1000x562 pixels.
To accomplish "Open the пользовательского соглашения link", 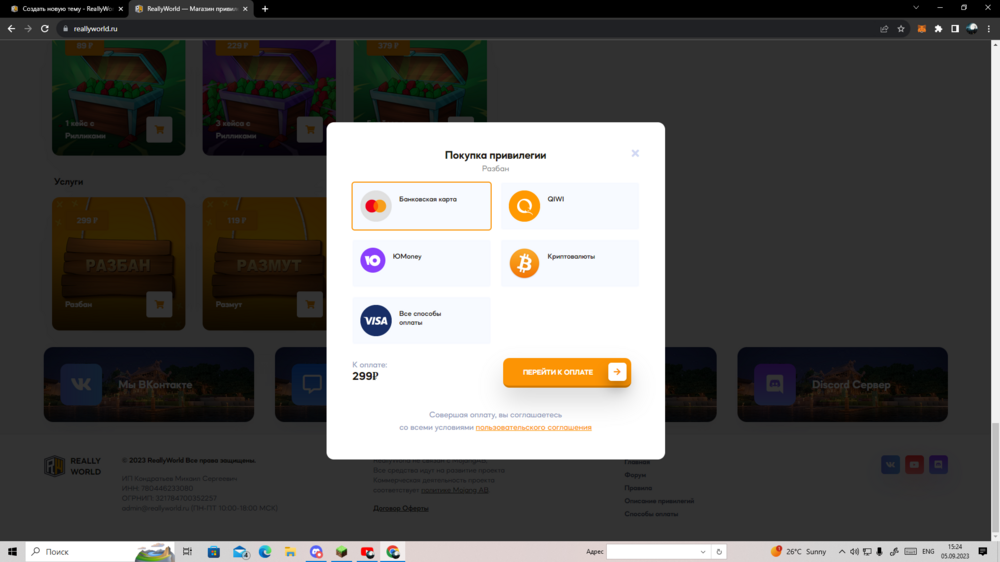I will (x=533, y=427).
